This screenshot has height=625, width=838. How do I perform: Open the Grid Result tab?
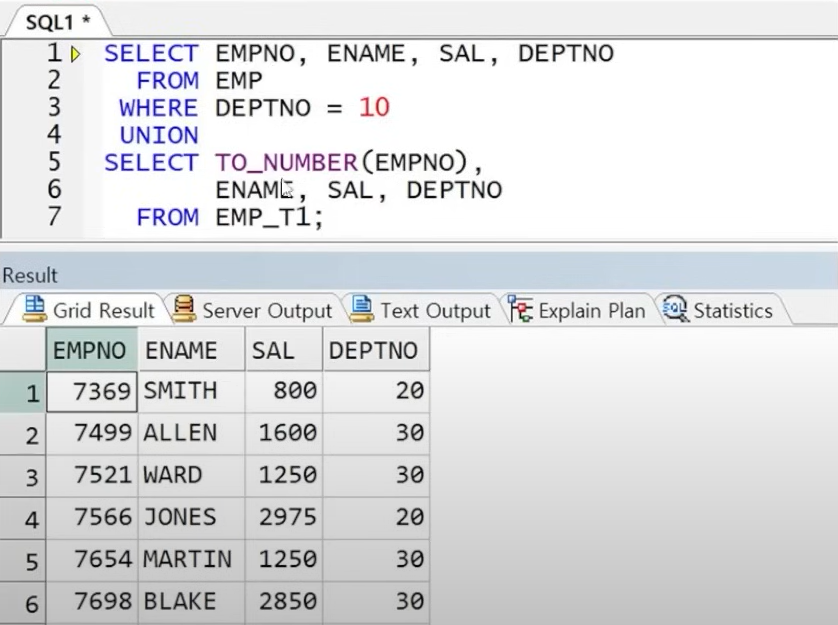(88, 310)
